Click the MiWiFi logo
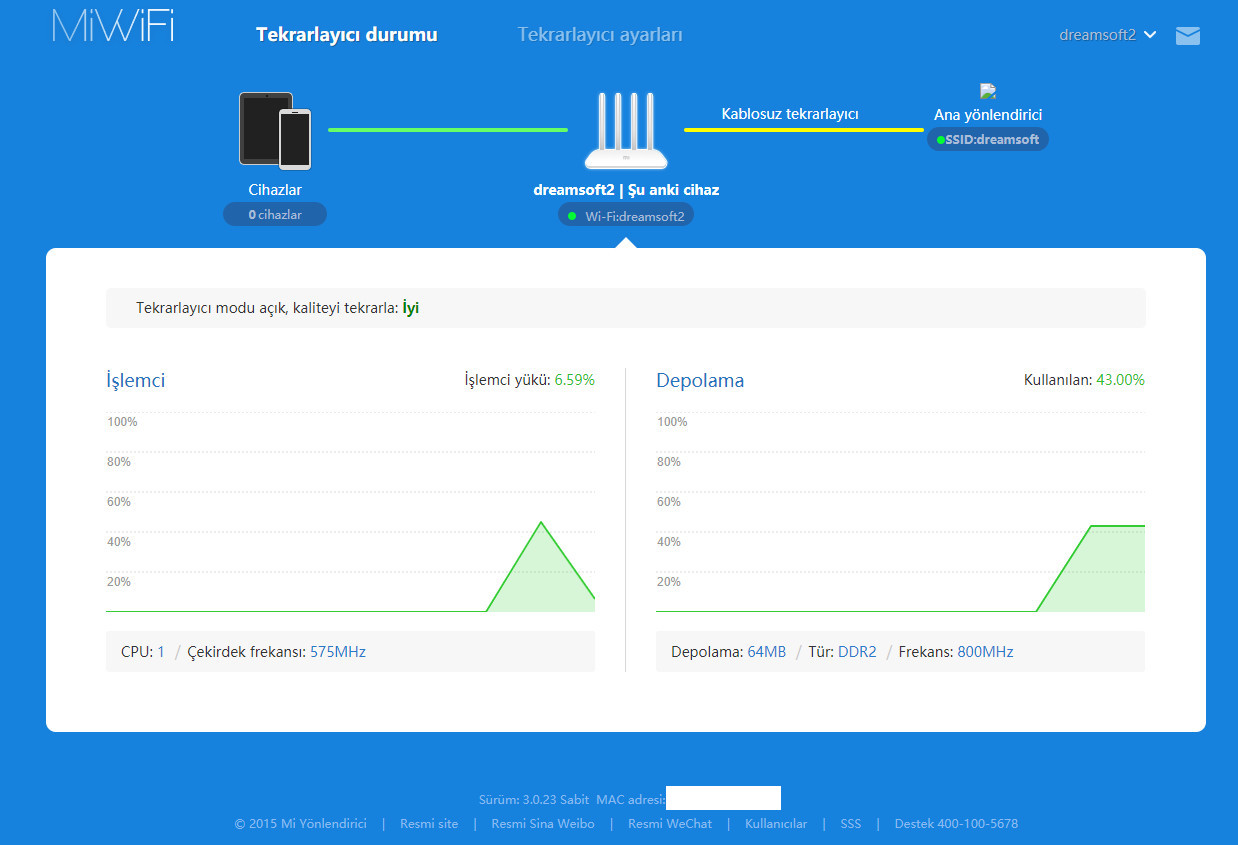The height and width of the screenshot is (845, 1238). (113, 26)
